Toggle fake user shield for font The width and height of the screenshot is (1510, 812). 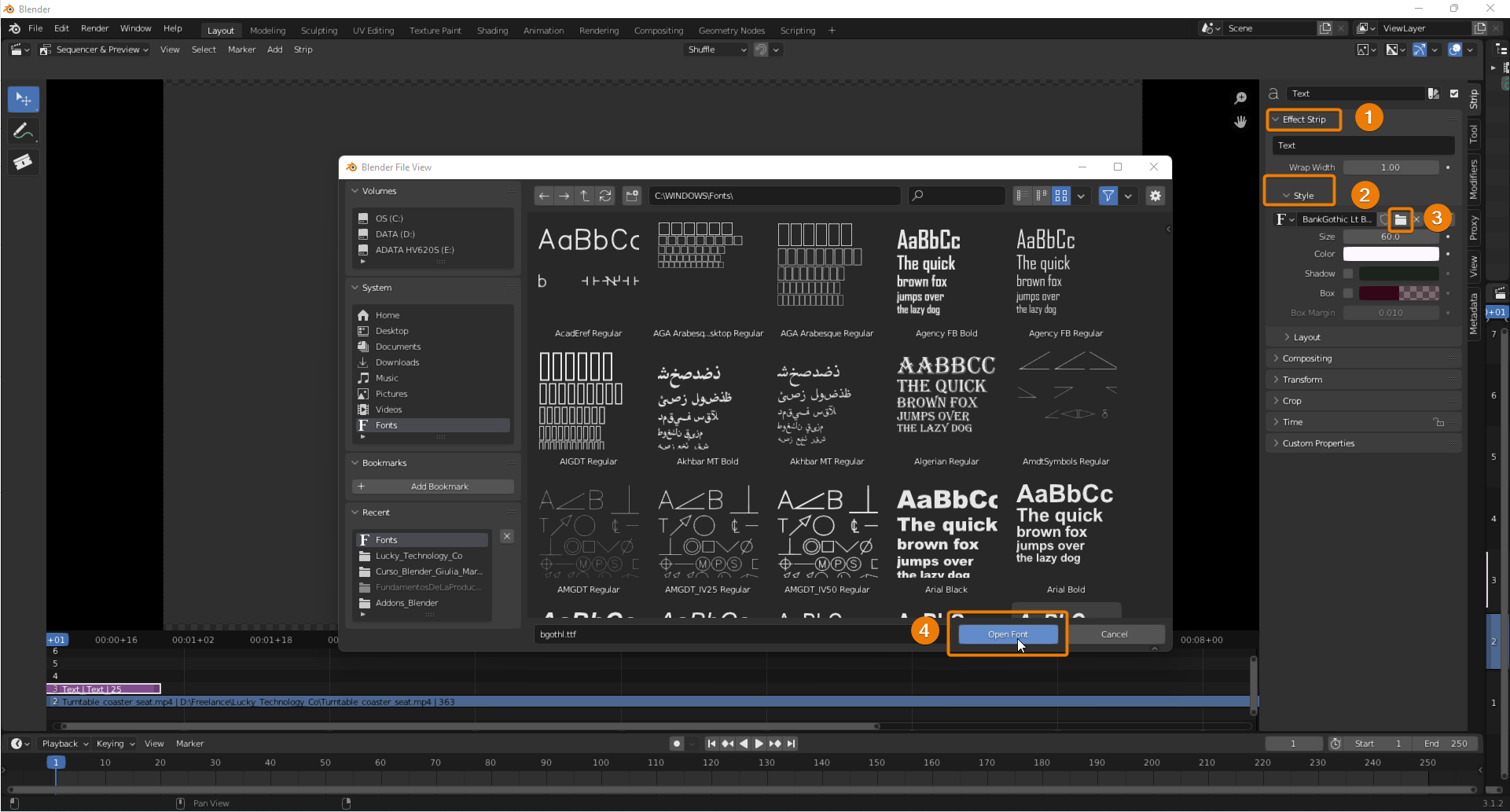tap(1384, 219)
